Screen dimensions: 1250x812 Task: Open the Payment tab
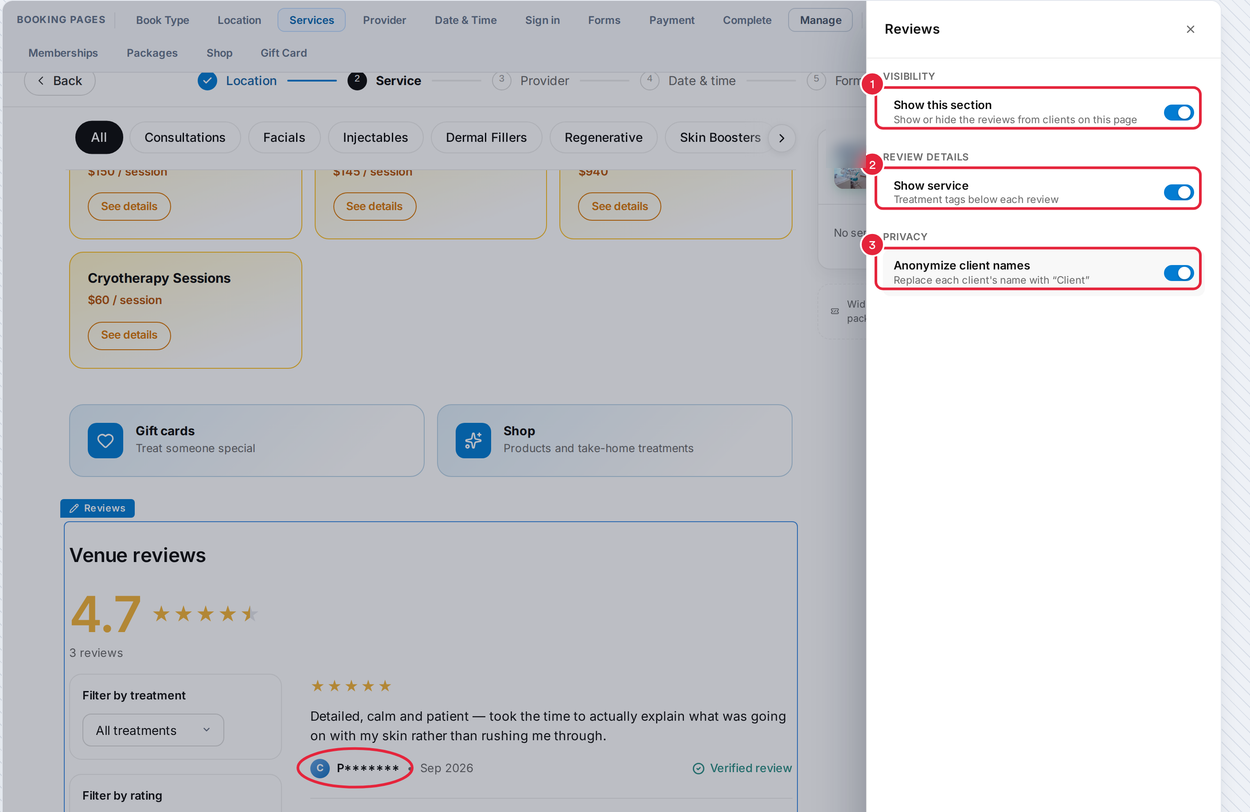click(672, 20)
